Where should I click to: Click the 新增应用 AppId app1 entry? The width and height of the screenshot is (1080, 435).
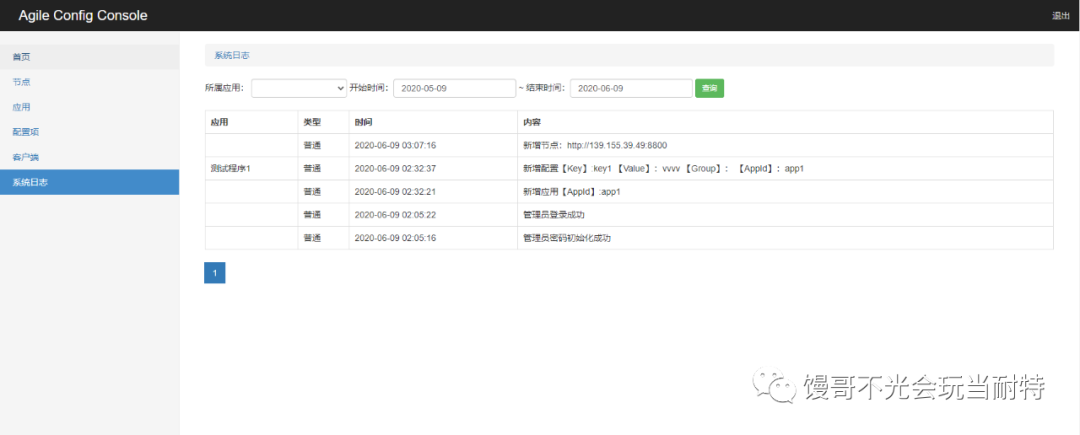(572, 192)
